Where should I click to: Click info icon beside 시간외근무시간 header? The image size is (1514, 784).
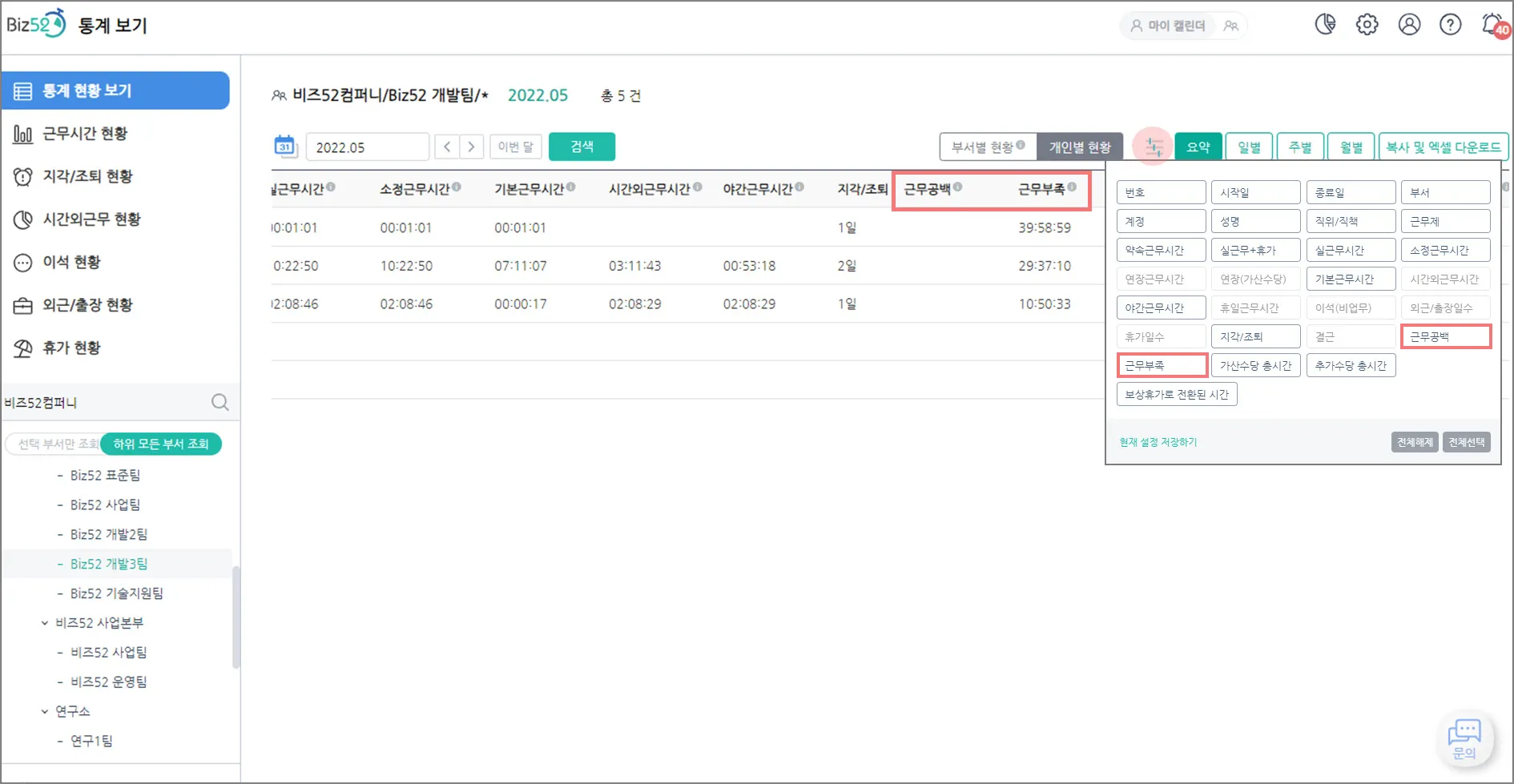tap(698, 187)
